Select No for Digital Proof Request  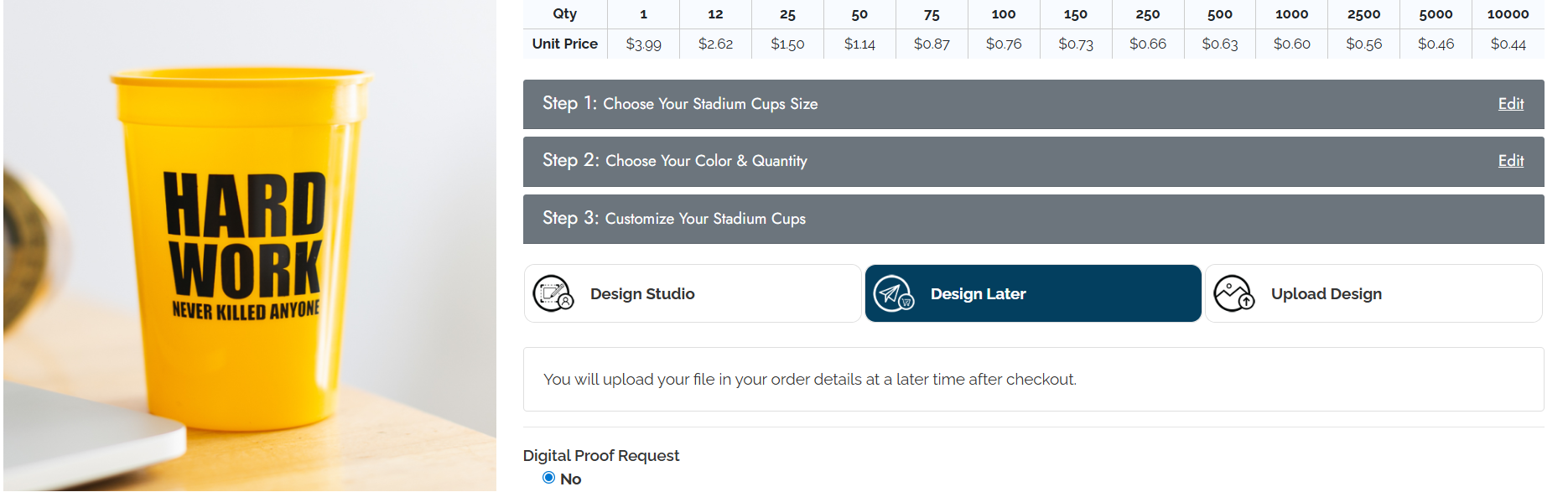click(x=549, y=478)
